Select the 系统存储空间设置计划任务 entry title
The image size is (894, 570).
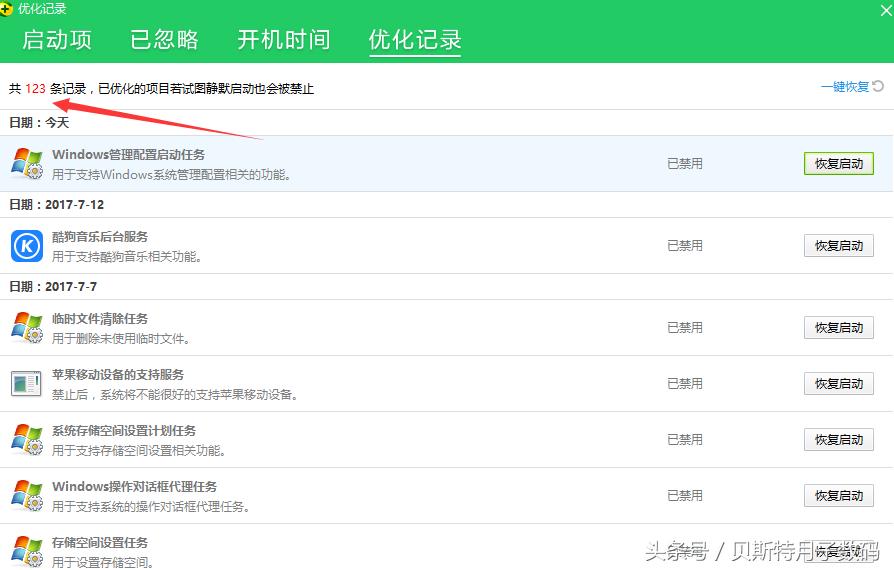point(124,430)
